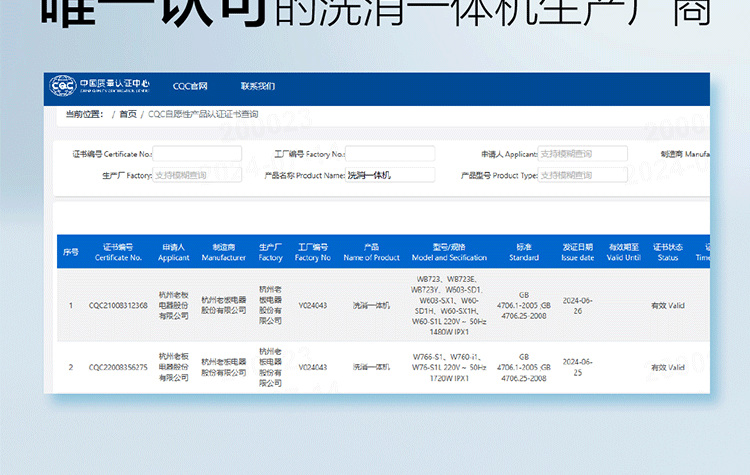Click the Status column header
This screenshot has height=475, width=750.
click(x=667, y=252)
